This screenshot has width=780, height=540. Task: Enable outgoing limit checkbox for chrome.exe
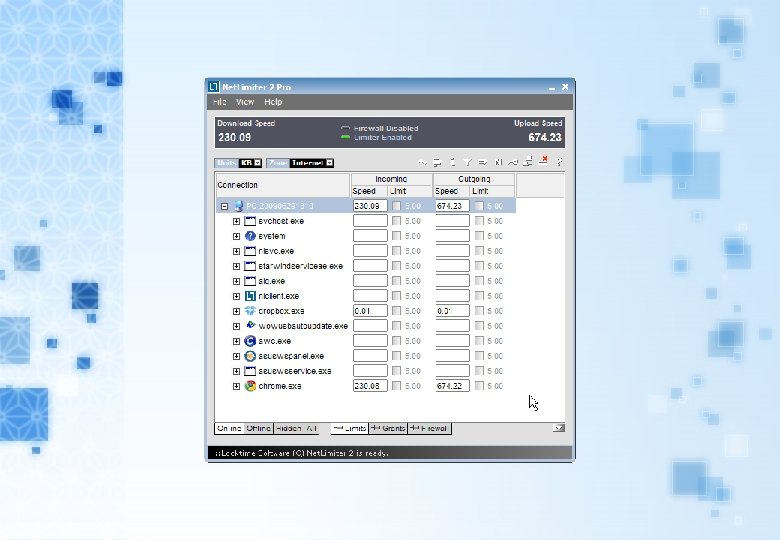pos(479,385)
